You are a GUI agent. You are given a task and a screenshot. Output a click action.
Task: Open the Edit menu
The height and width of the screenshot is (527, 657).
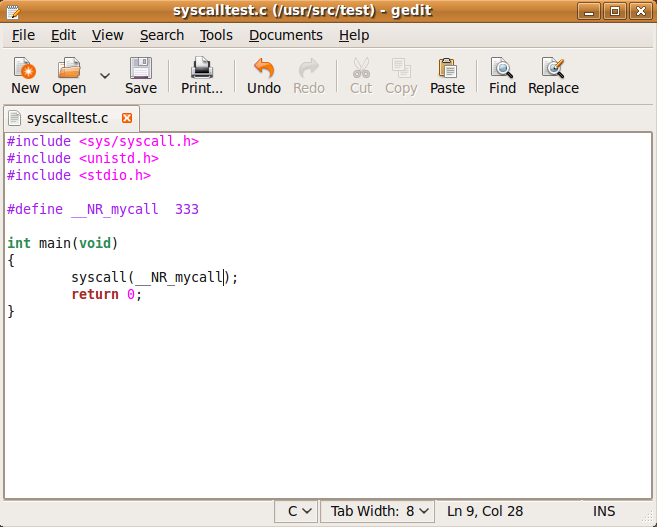click(63, 35)
